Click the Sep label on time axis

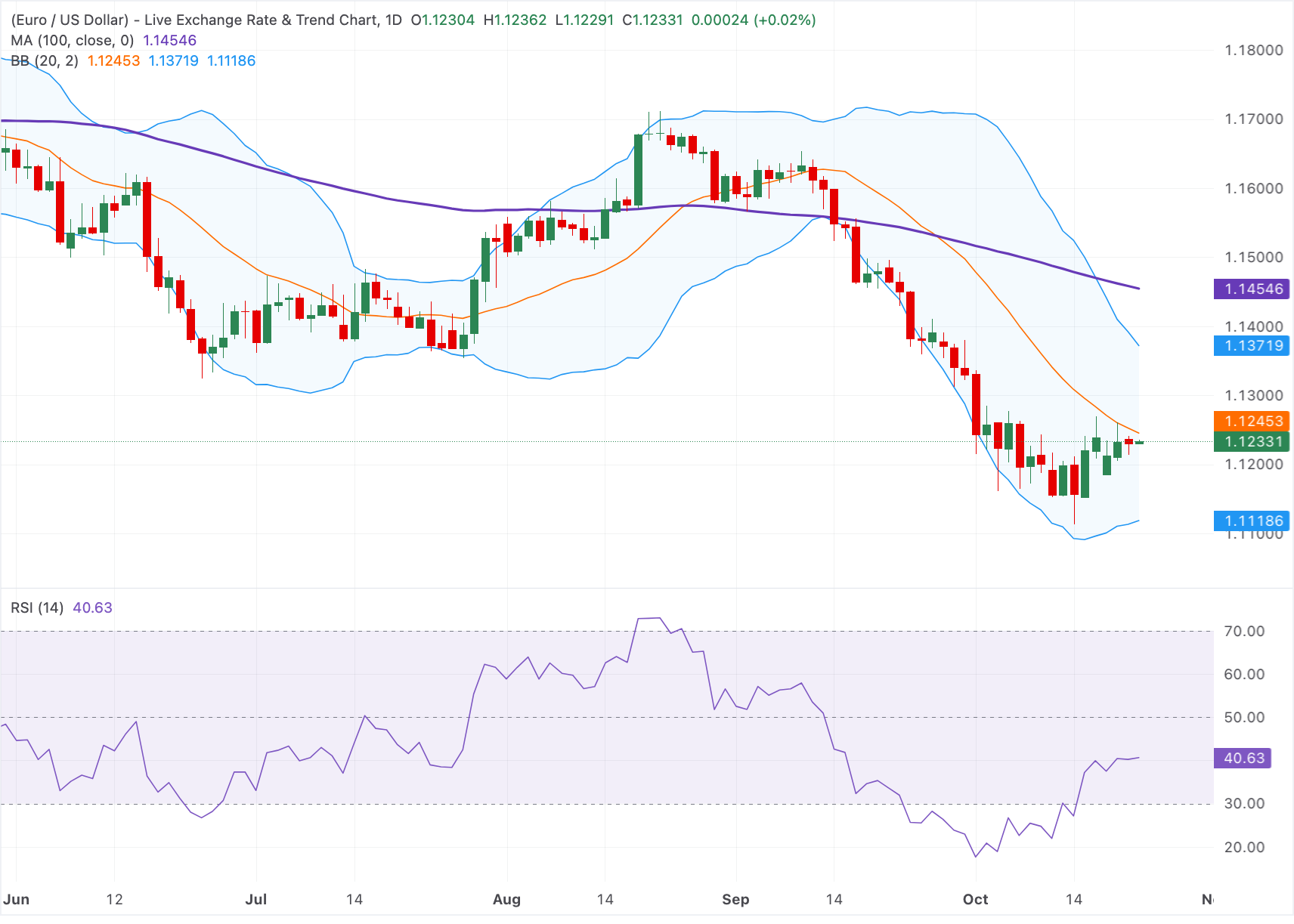pyautogui.click(x=735, y=900)
